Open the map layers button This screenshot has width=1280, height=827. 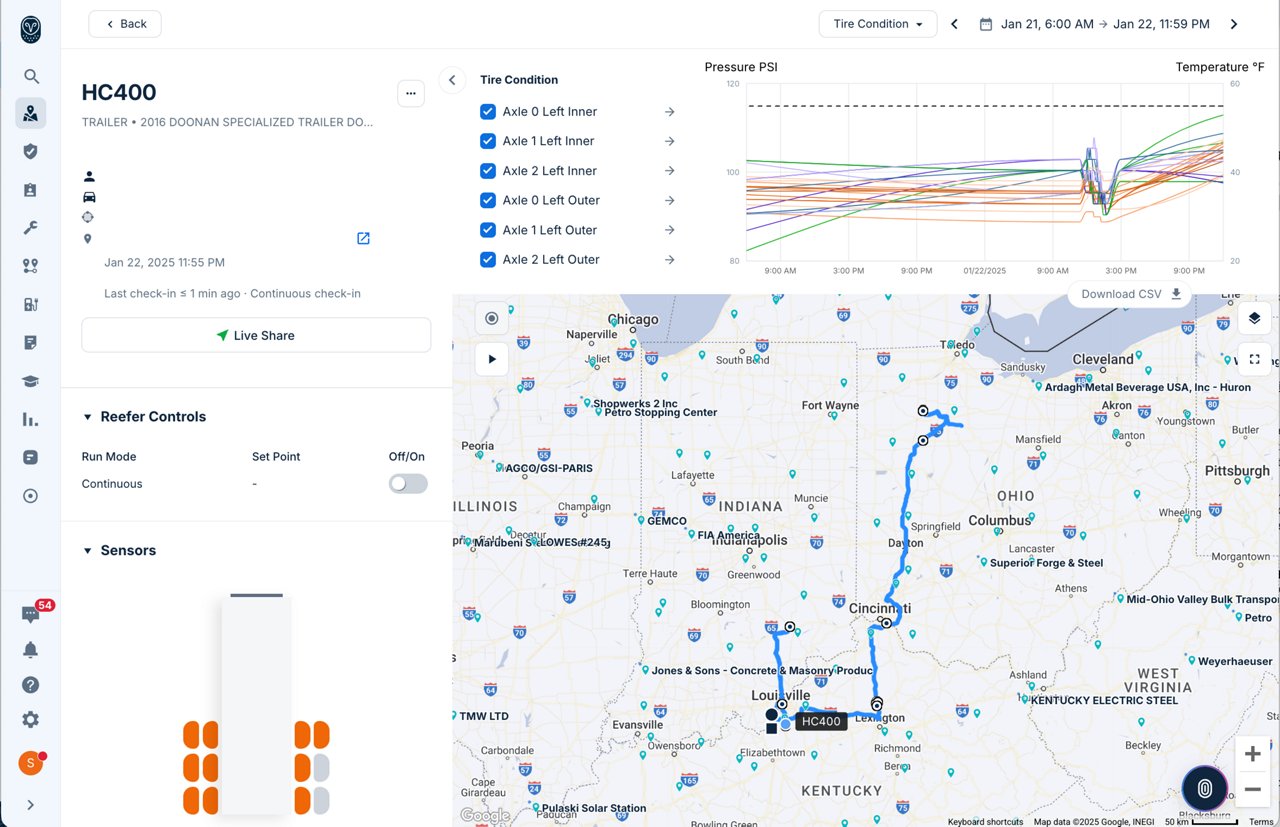[1254, 319]
